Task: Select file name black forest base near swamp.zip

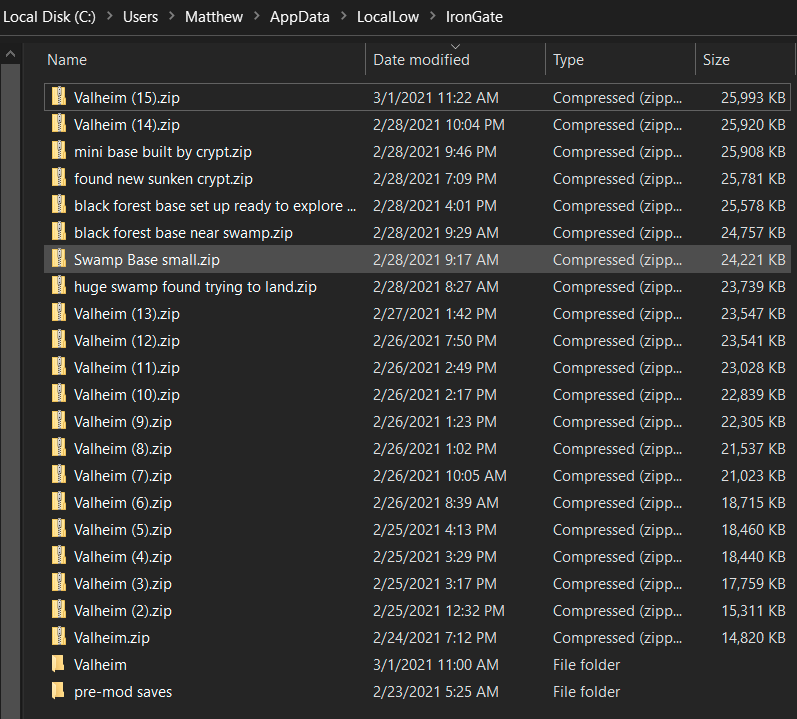Action: pos(183,233)
